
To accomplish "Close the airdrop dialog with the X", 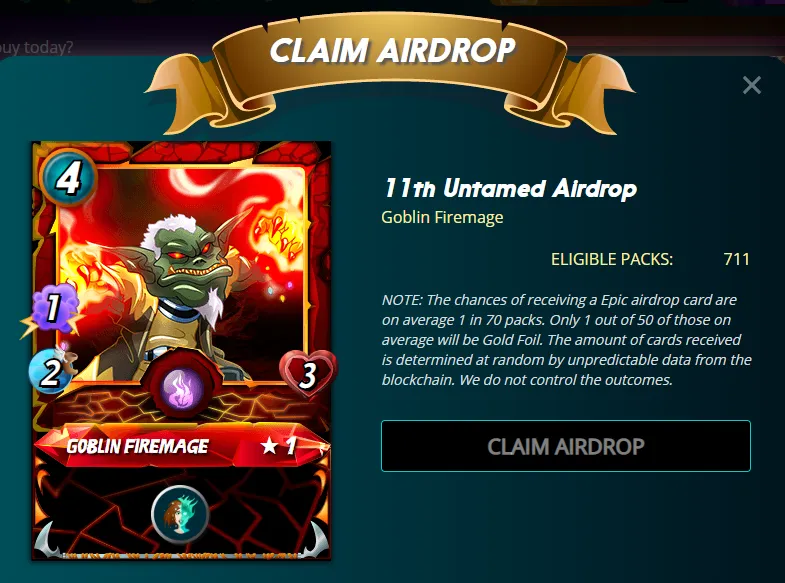I will 751,85.
